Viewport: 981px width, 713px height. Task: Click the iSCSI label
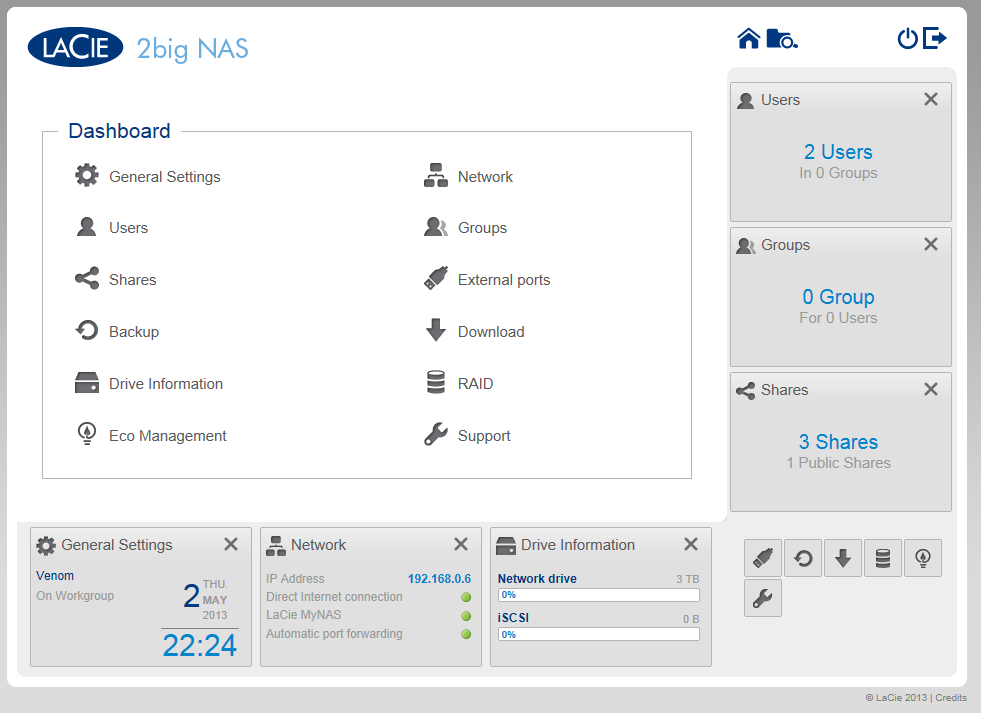pos(513,617)
